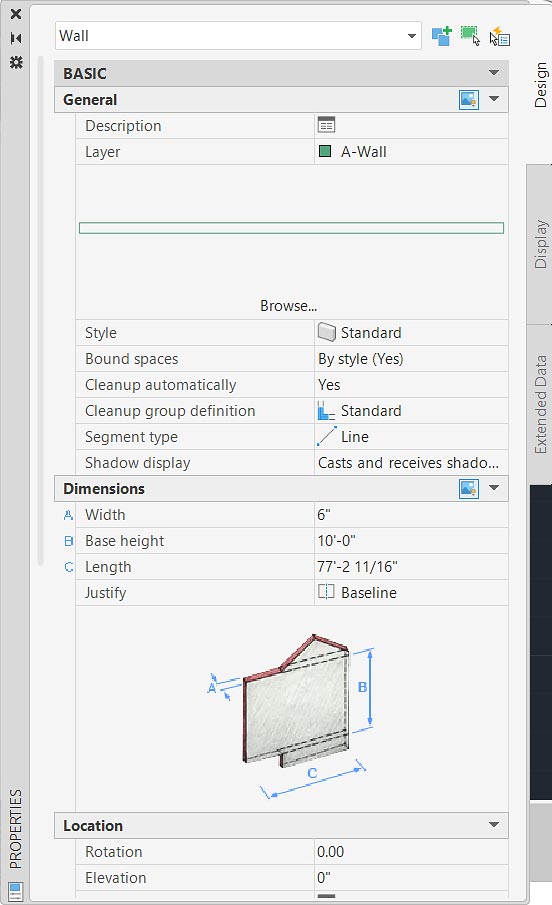Screen dimensions: 552x905
Task: Click the Select Objects icon
Action: [470, 36]
